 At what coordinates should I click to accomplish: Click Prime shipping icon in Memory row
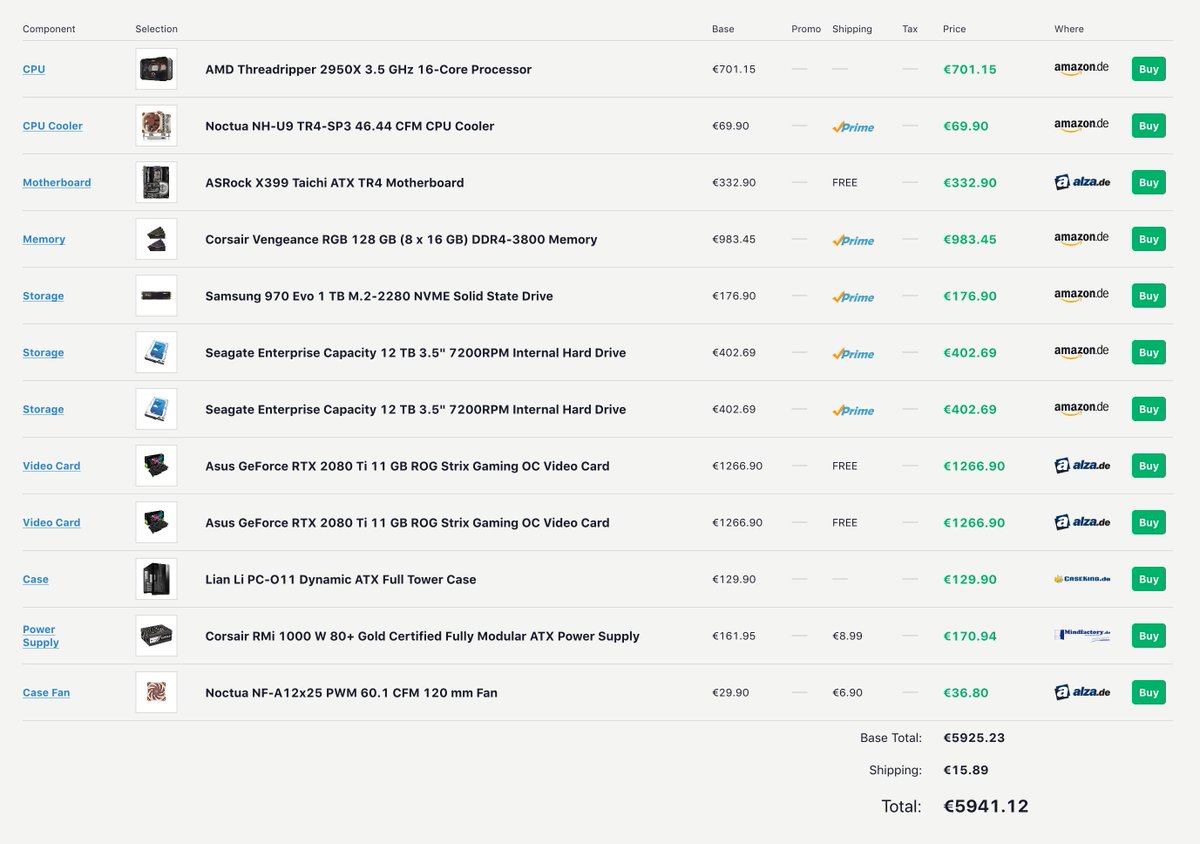pyautogui.click(x=853, y=240)
